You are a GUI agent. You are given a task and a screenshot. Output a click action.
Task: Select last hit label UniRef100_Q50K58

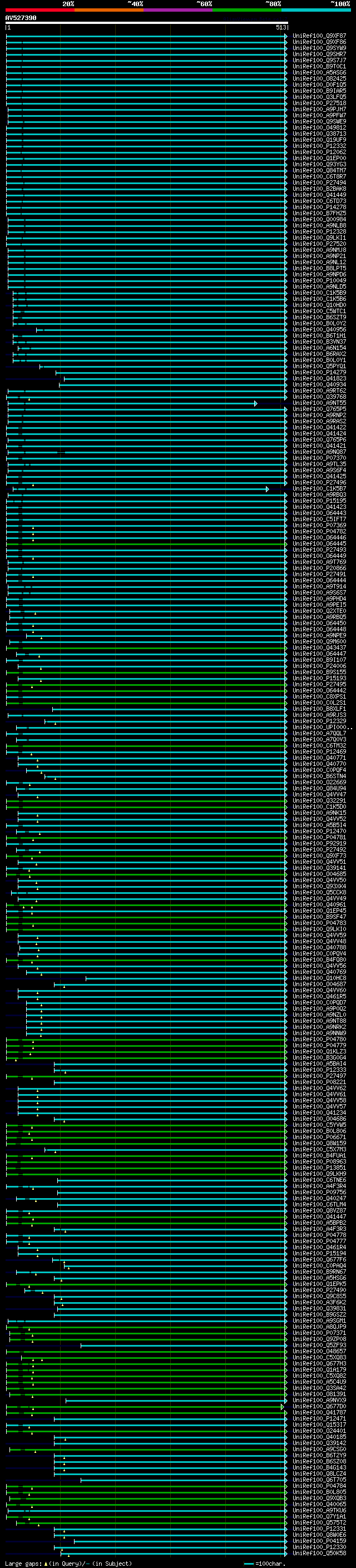pyautogui.click(x=319, y=1554)
